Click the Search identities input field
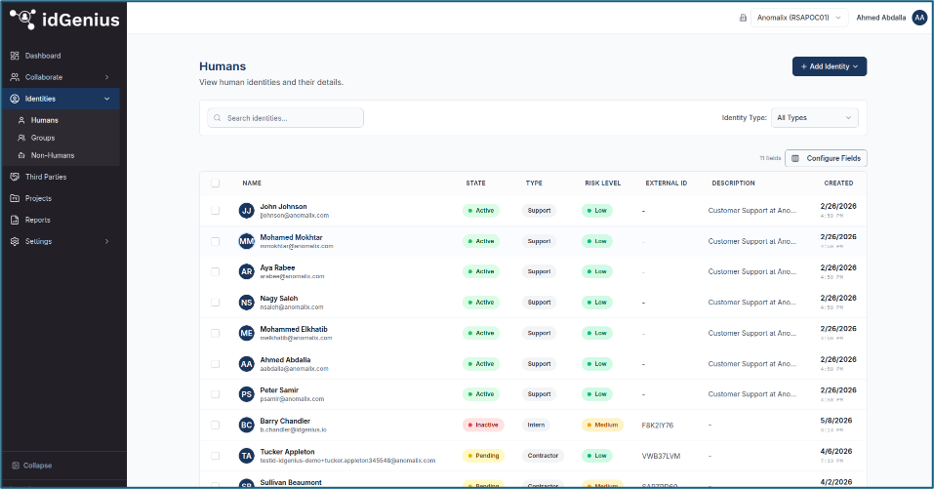This screenshot has width=934, height=489. (285, 118)
